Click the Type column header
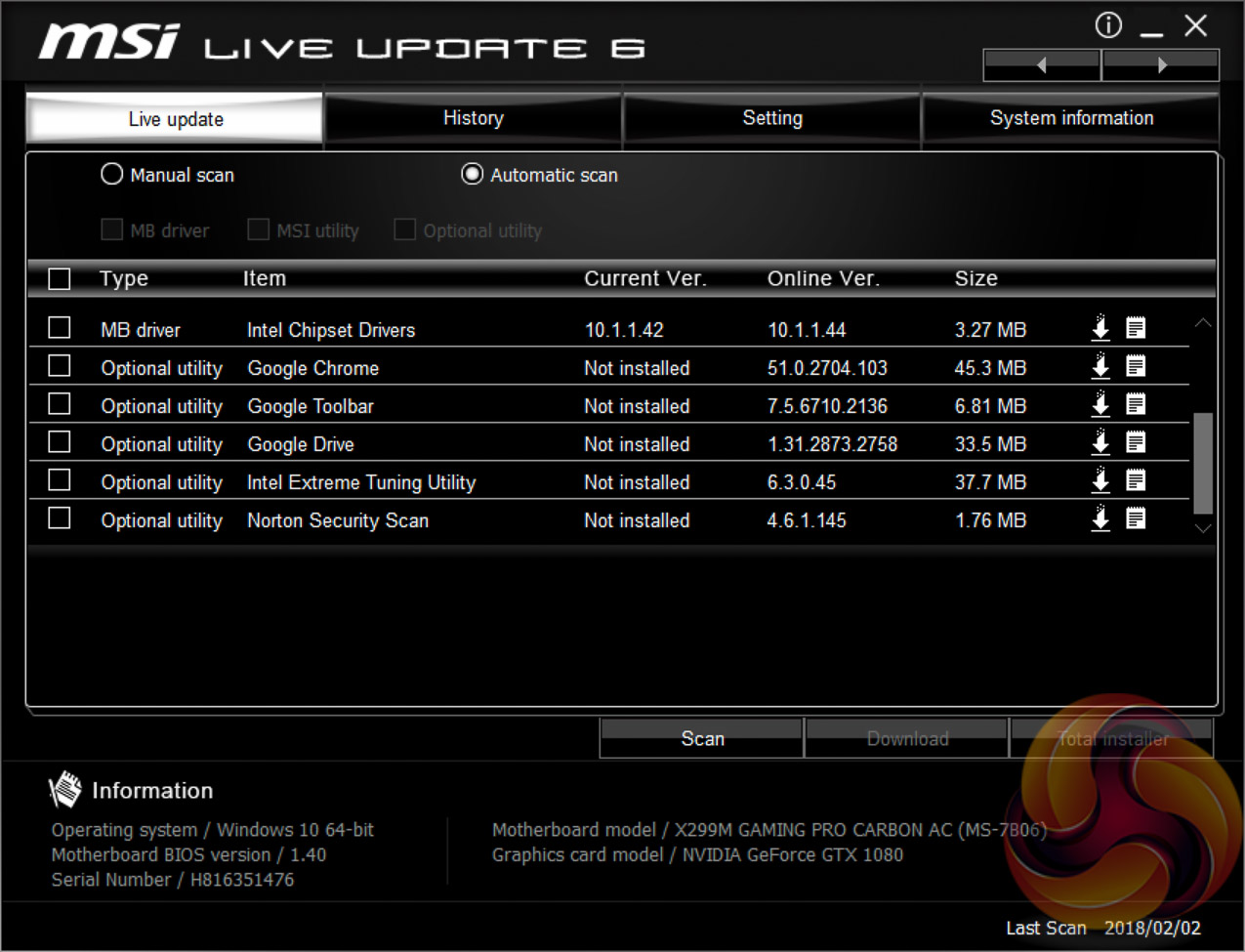This screenshot has height=952, width=1245. tap(124, 279)
